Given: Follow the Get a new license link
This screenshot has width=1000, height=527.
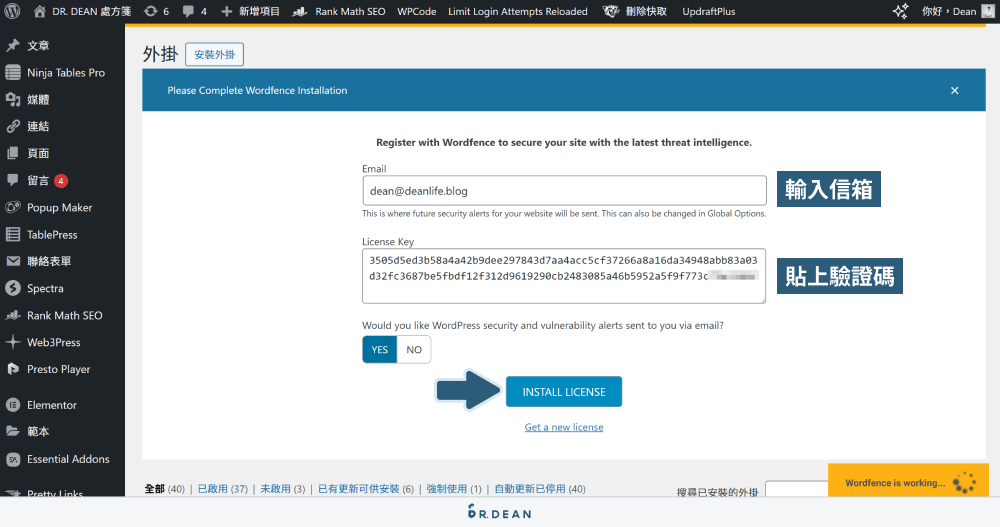Looking at the screenshot, I should (x=564, y=427).
